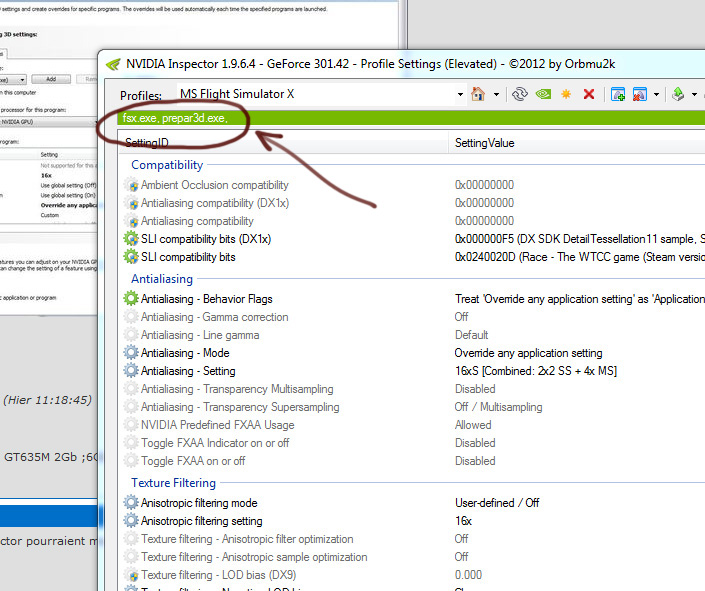Viewport: 705px width, 591px height.
Task: Select Toggle FXAA Indicator on or off row label
Action: click(215, 443)
